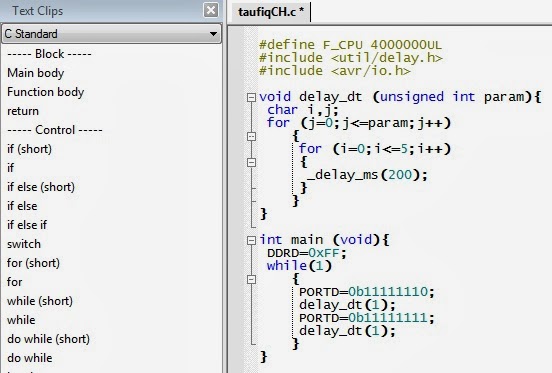Collapse the while(1) block fold marker
The width and height of the screenshot is (552, 373).
click(x=251, y=279)
